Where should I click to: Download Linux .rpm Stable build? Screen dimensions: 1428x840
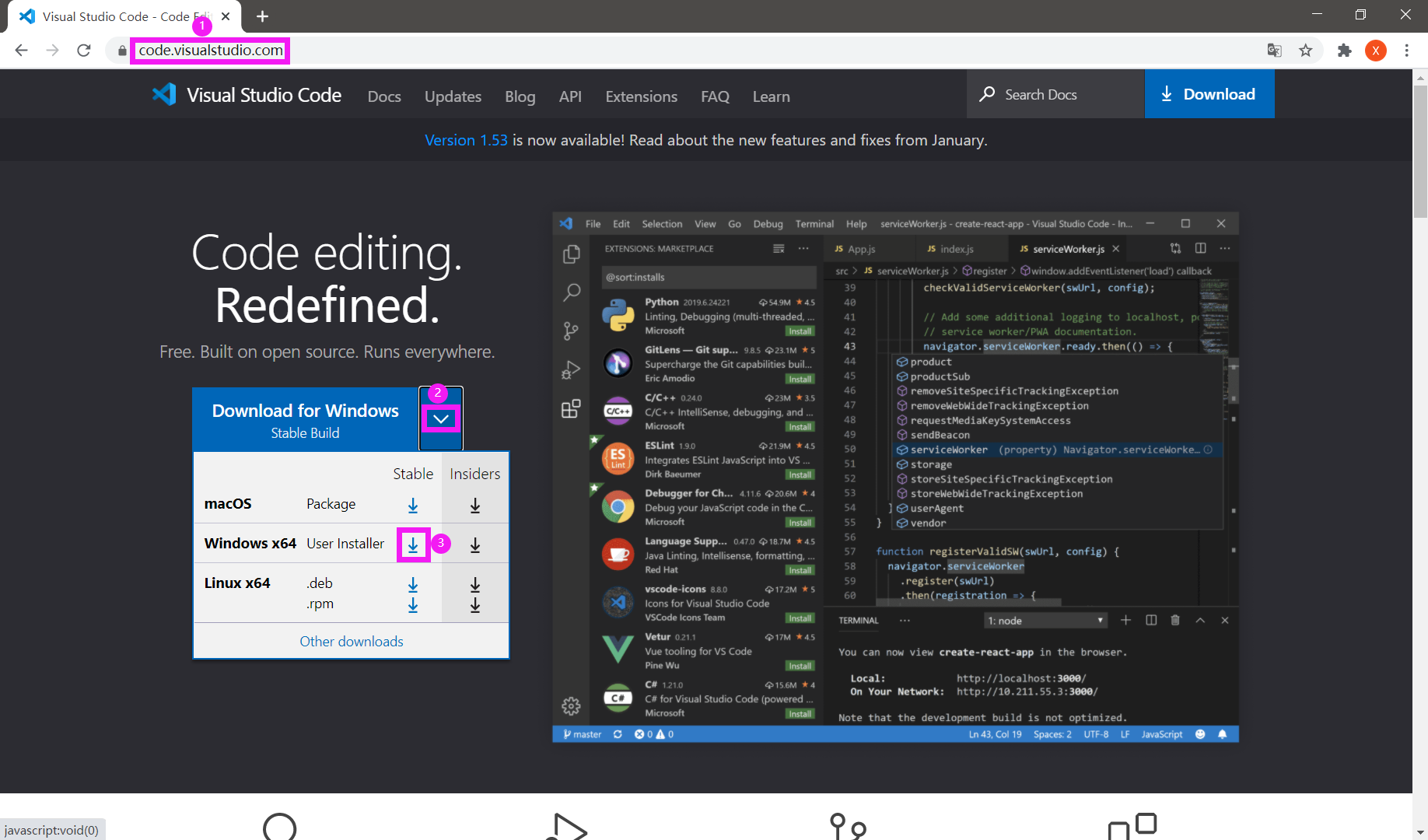pos(413,605)
